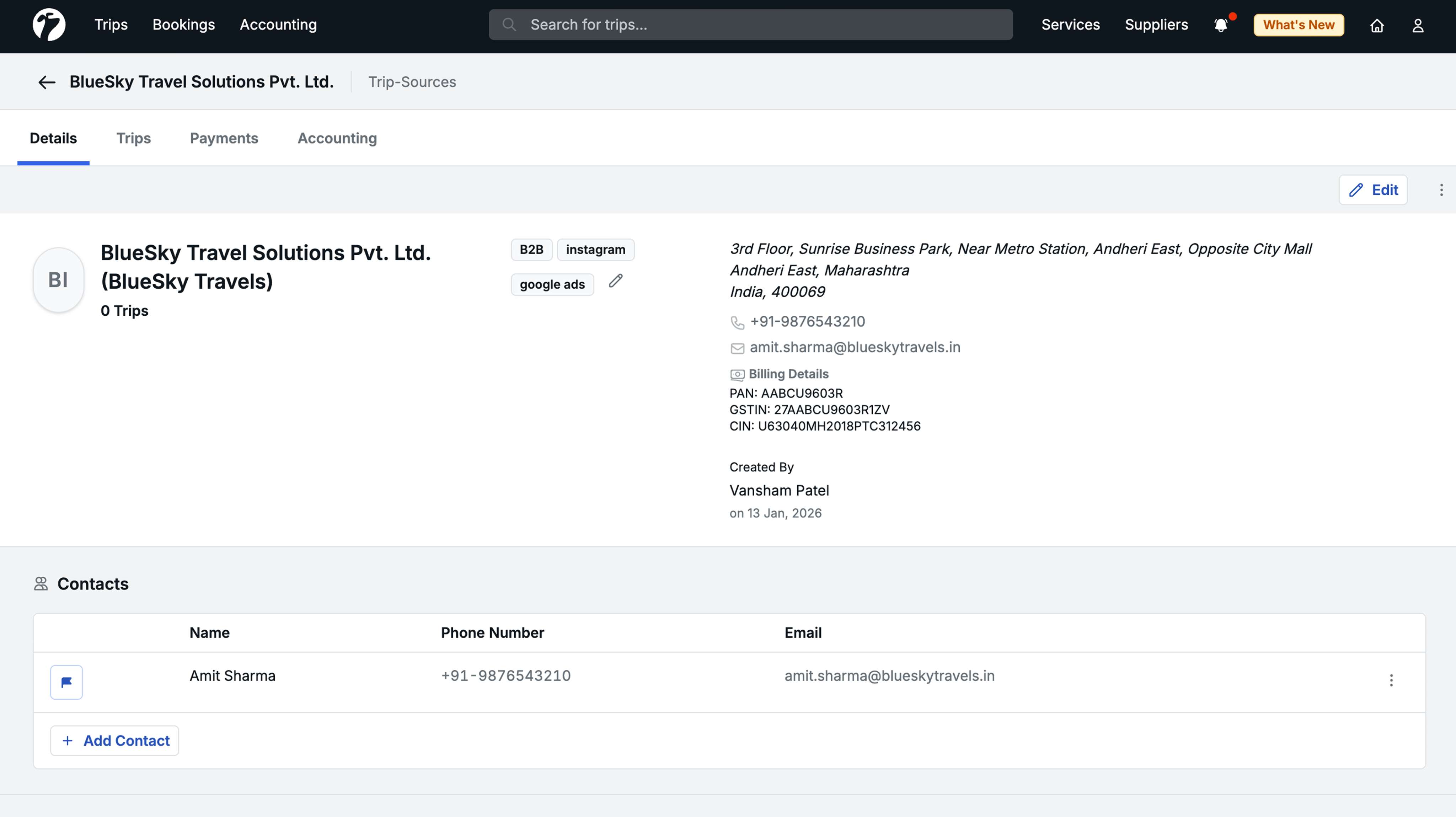This screenshot has width=1456, height=817.
Task: Open the Suppliers link in the top bar
Action: pyautogui.click(x=1156, y=25)
